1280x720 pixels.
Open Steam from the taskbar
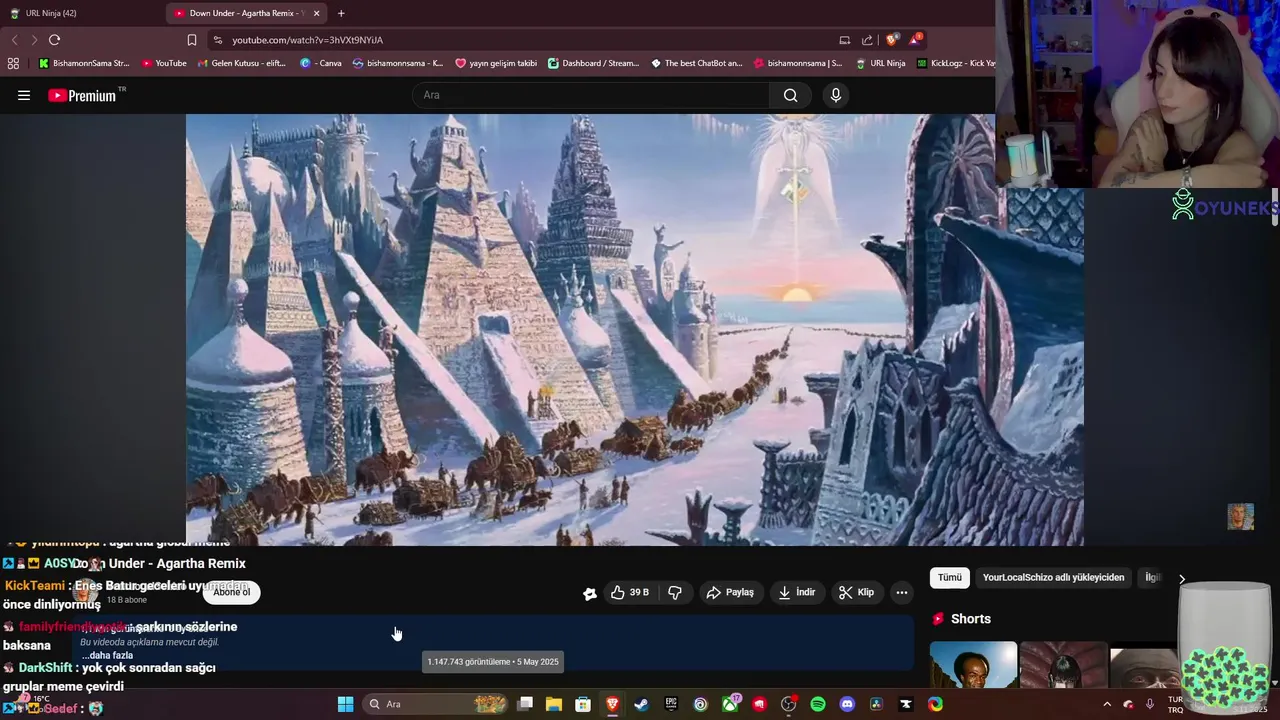tap(641, 704)
